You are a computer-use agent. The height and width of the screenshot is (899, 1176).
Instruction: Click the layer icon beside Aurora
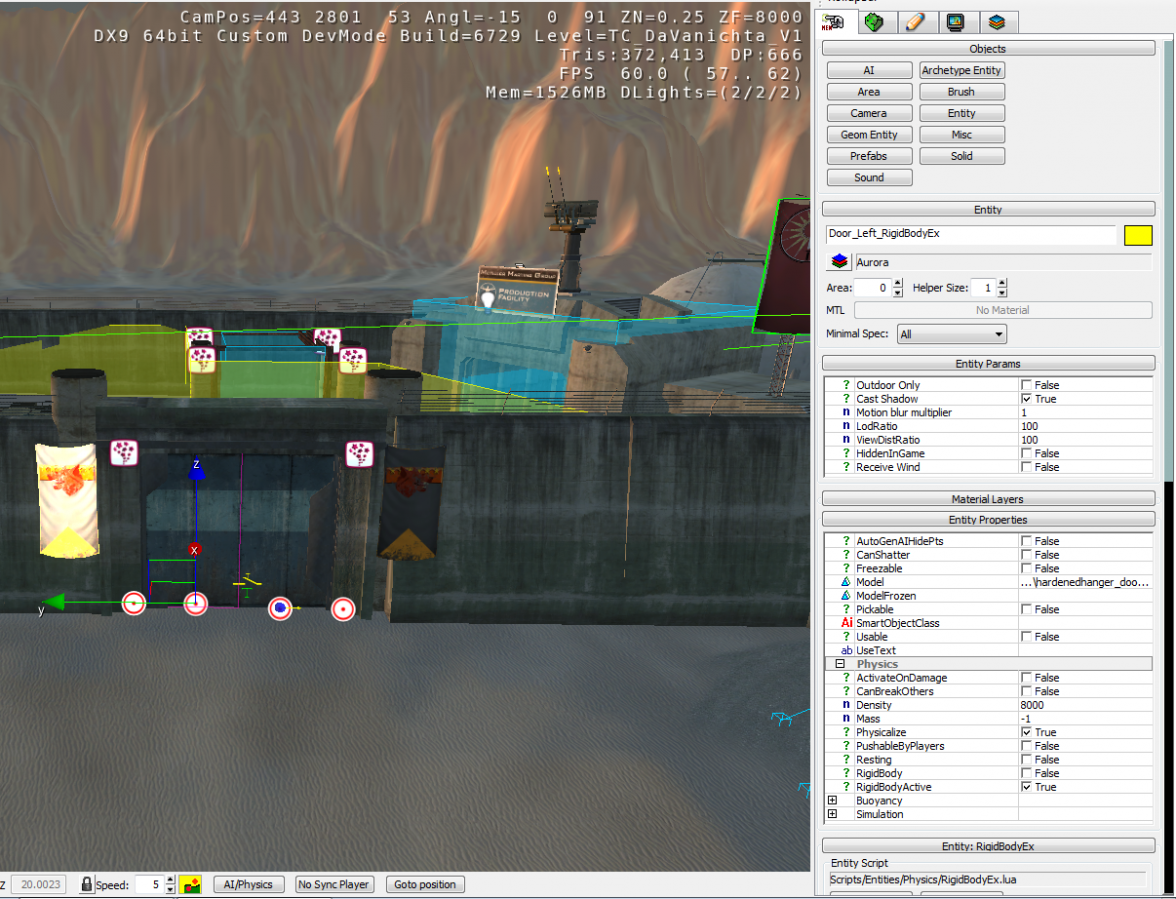tap(839, 262)
